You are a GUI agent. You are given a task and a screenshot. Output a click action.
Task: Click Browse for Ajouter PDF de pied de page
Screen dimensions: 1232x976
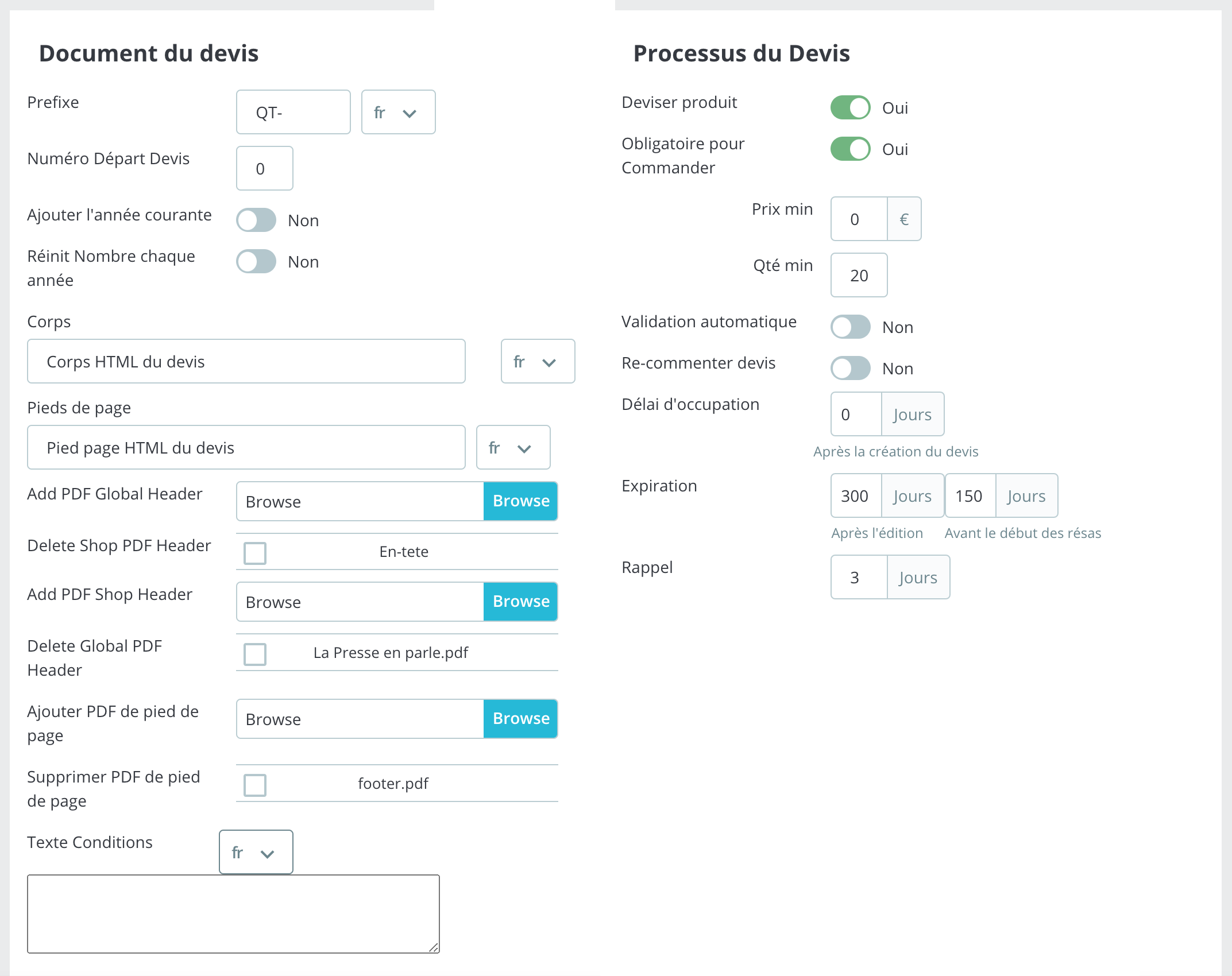[x=520, y=718]
